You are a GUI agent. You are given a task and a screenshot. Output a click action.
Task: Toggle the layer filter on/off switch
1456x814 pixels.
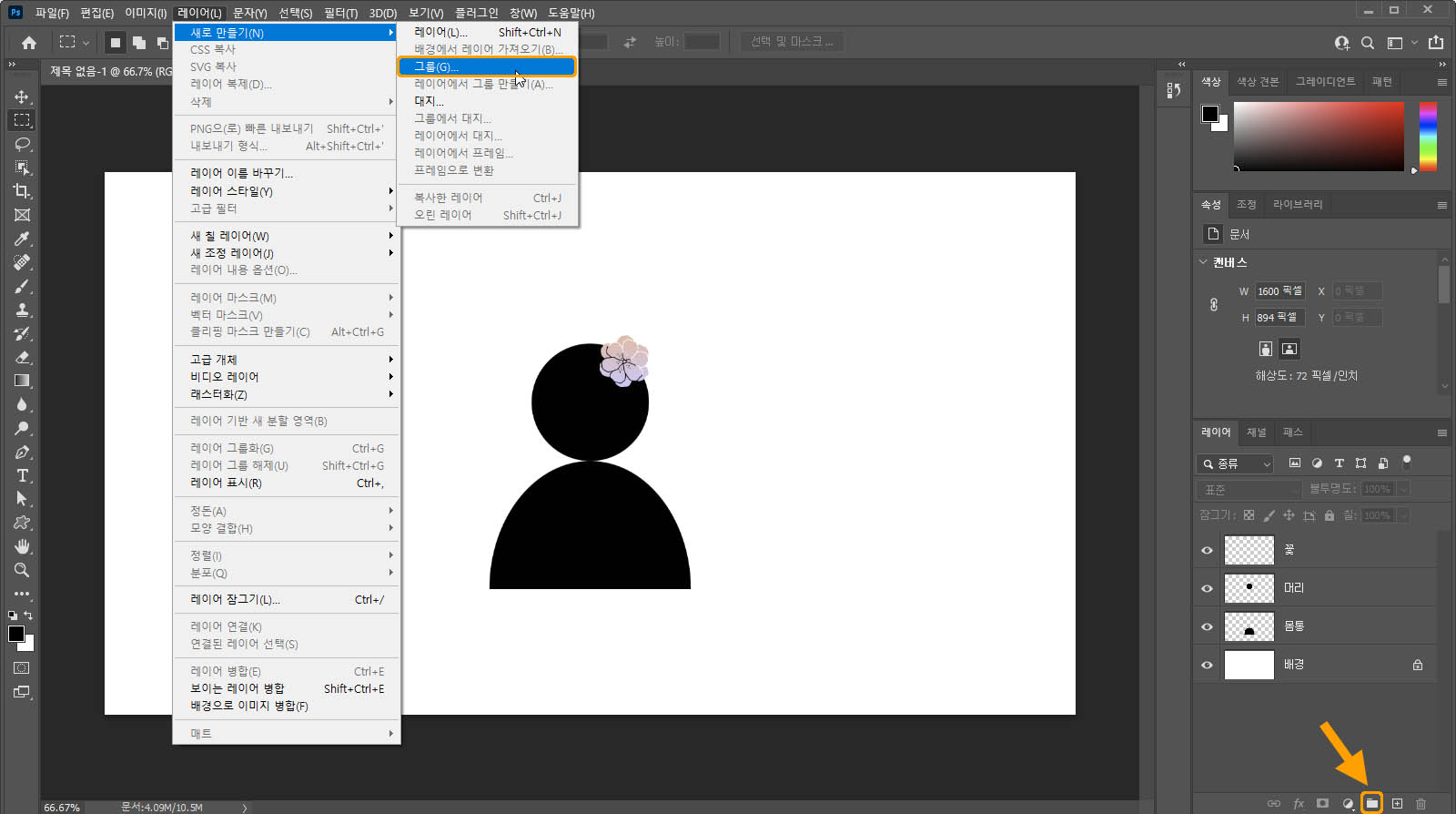(x=1406, y=462)
